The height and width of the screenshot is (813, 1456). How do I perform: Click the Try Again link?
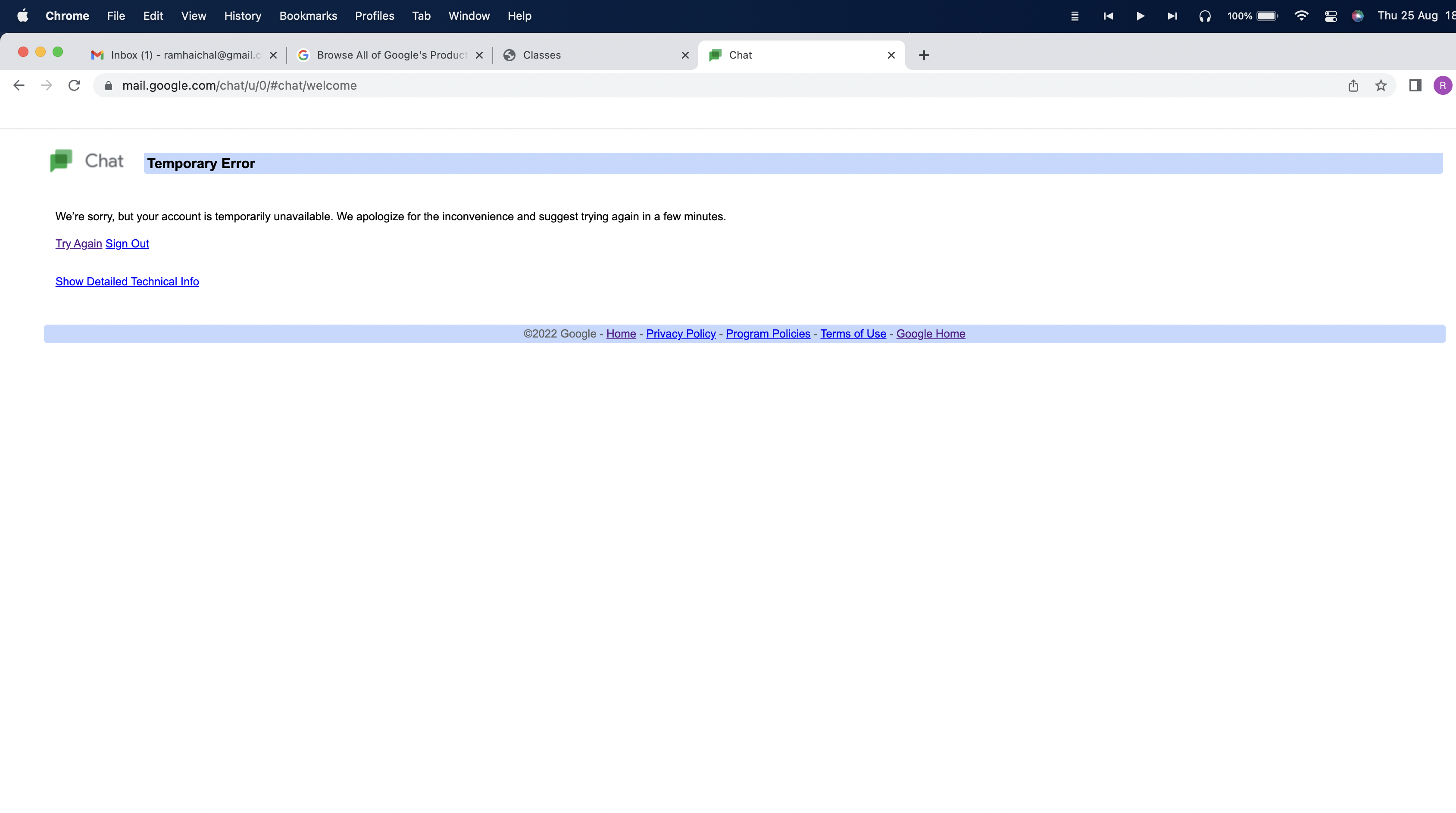point(78,244)
